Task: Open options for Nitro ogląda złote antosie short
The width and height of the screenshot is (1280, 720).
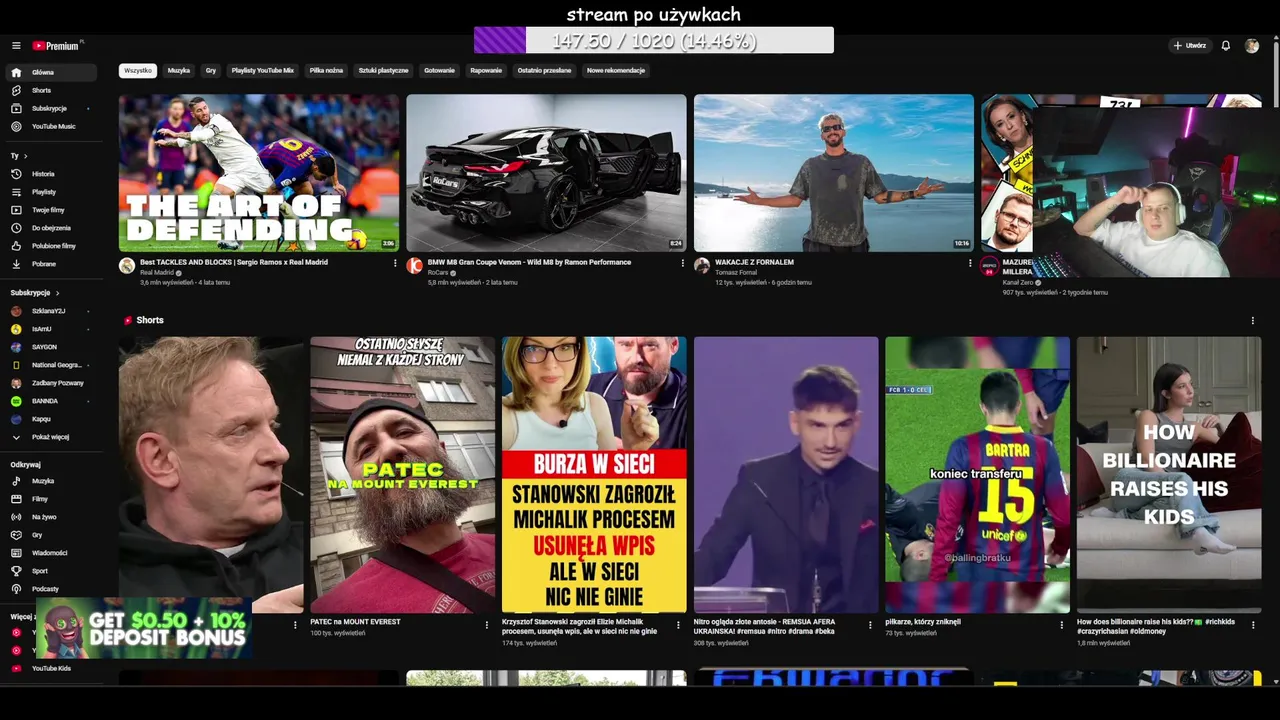Action: (x=870, y=625)
